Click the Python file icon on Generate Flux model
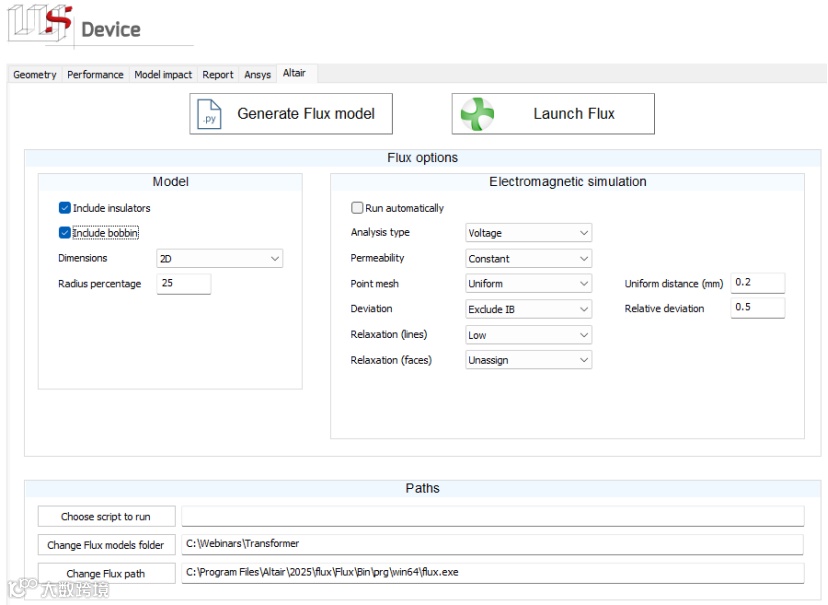 pos(210,114)
